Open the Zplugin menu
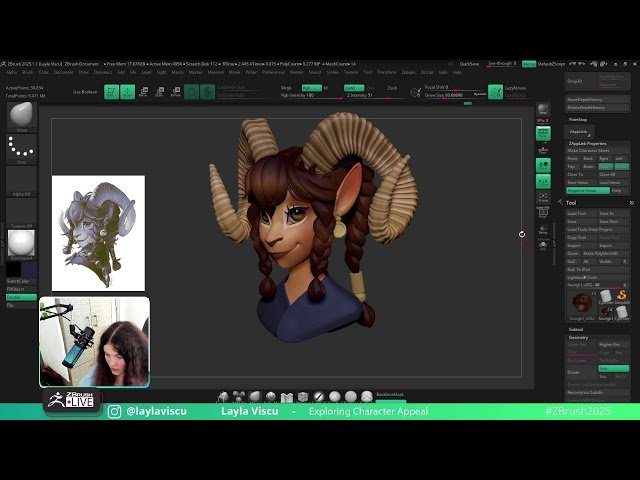Image resolution: width=640 pixels, height=480 pixels. point(408,72)
